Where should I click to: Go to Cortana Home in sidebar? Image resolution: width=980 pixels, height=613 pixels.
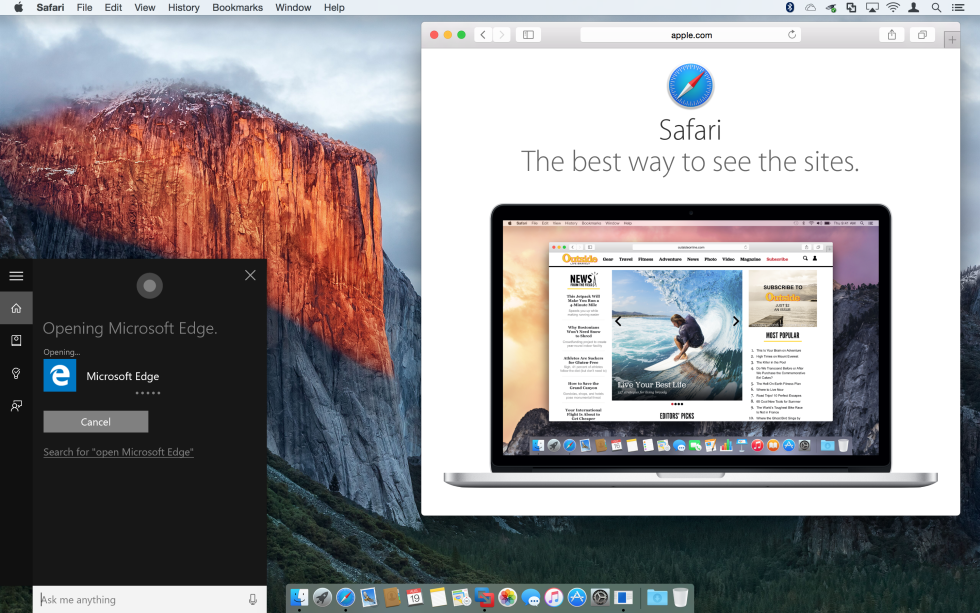tap(16, 308)
